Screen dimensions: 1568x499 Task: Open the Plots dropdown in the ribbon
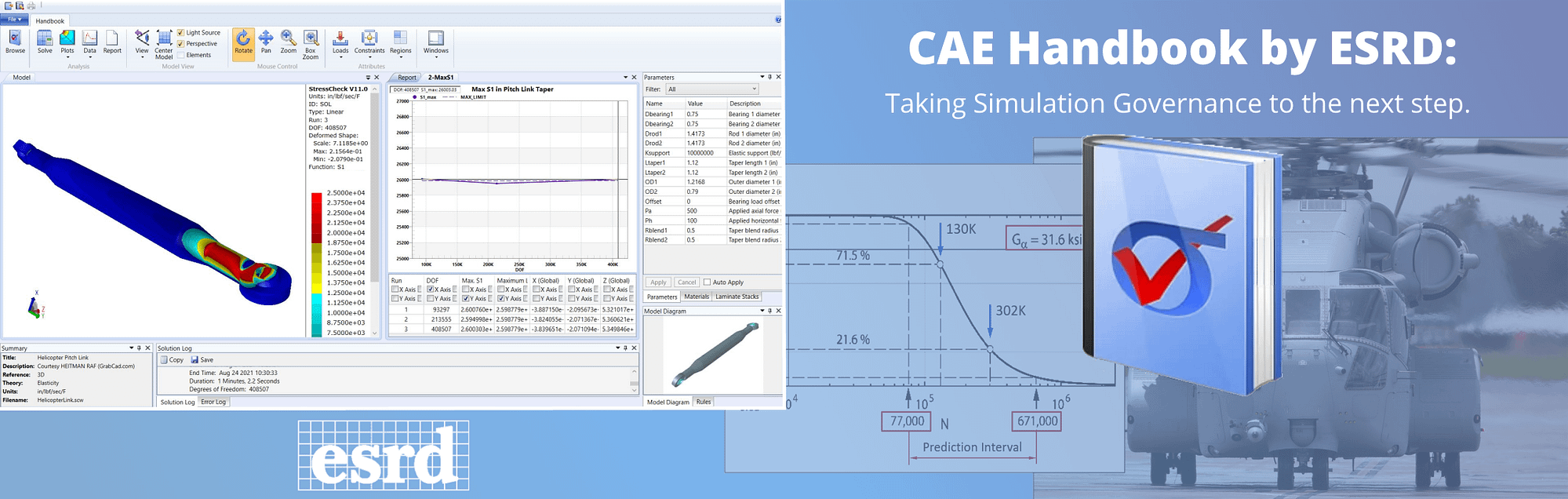pos(67,44)
